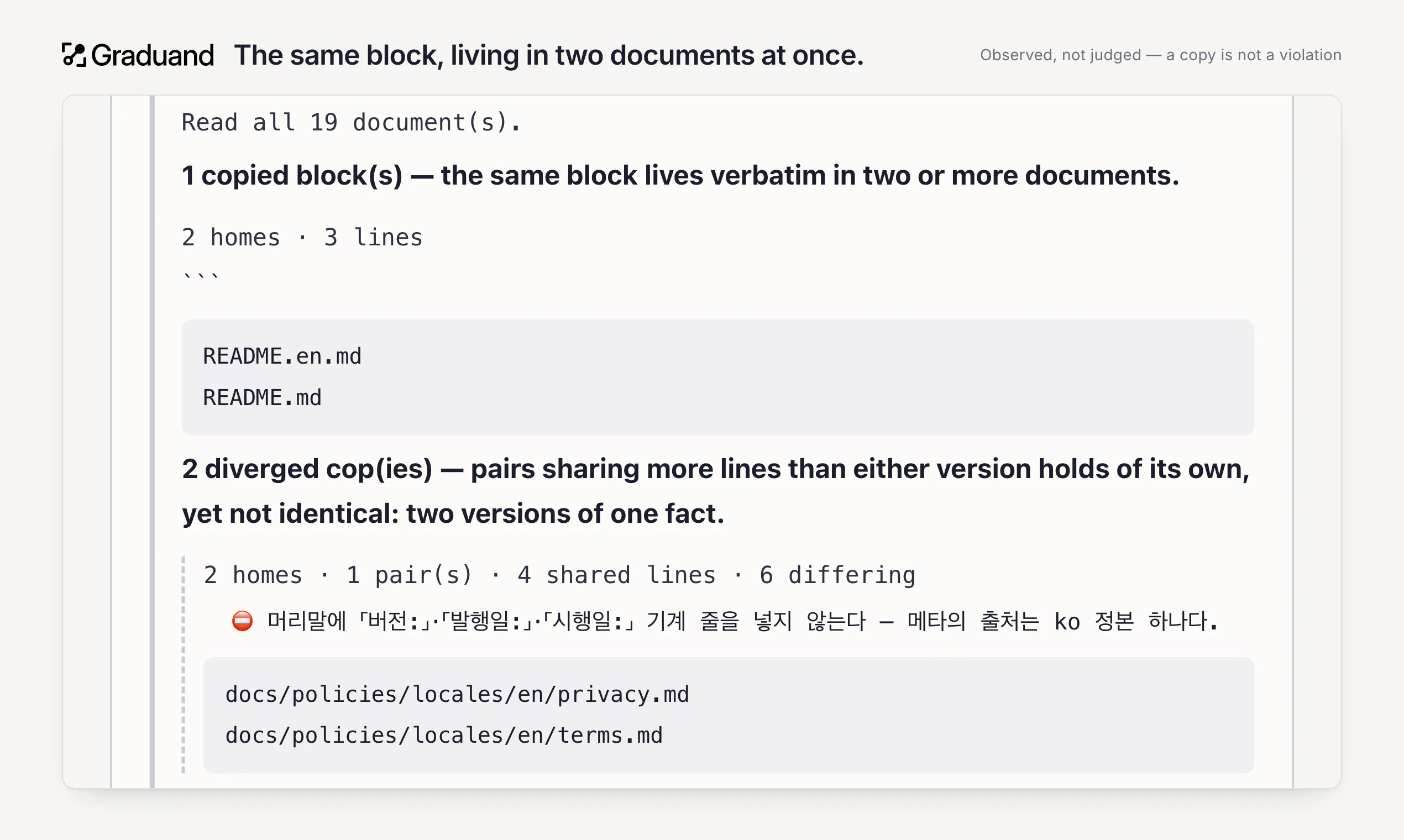The image size is (1404, 840).
Task: Click the "1 copied block(s)" heading
Action: (680, 176)
